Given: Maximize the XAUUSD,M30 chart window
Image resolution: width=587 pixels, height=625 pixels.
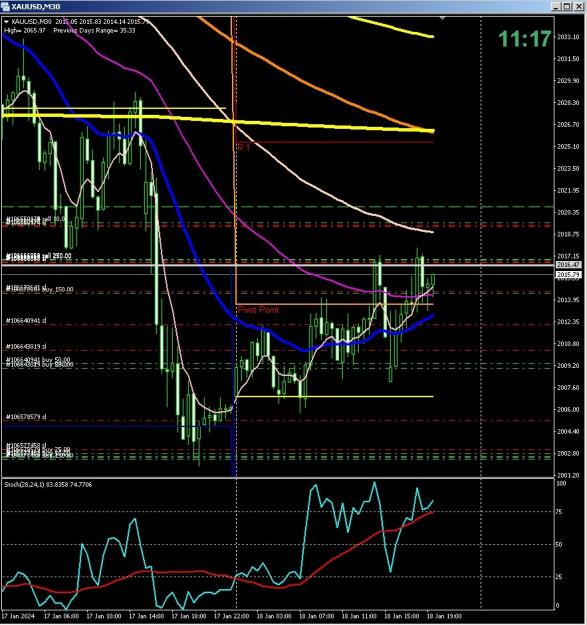Looking at the screenshot, I should 567,6.
